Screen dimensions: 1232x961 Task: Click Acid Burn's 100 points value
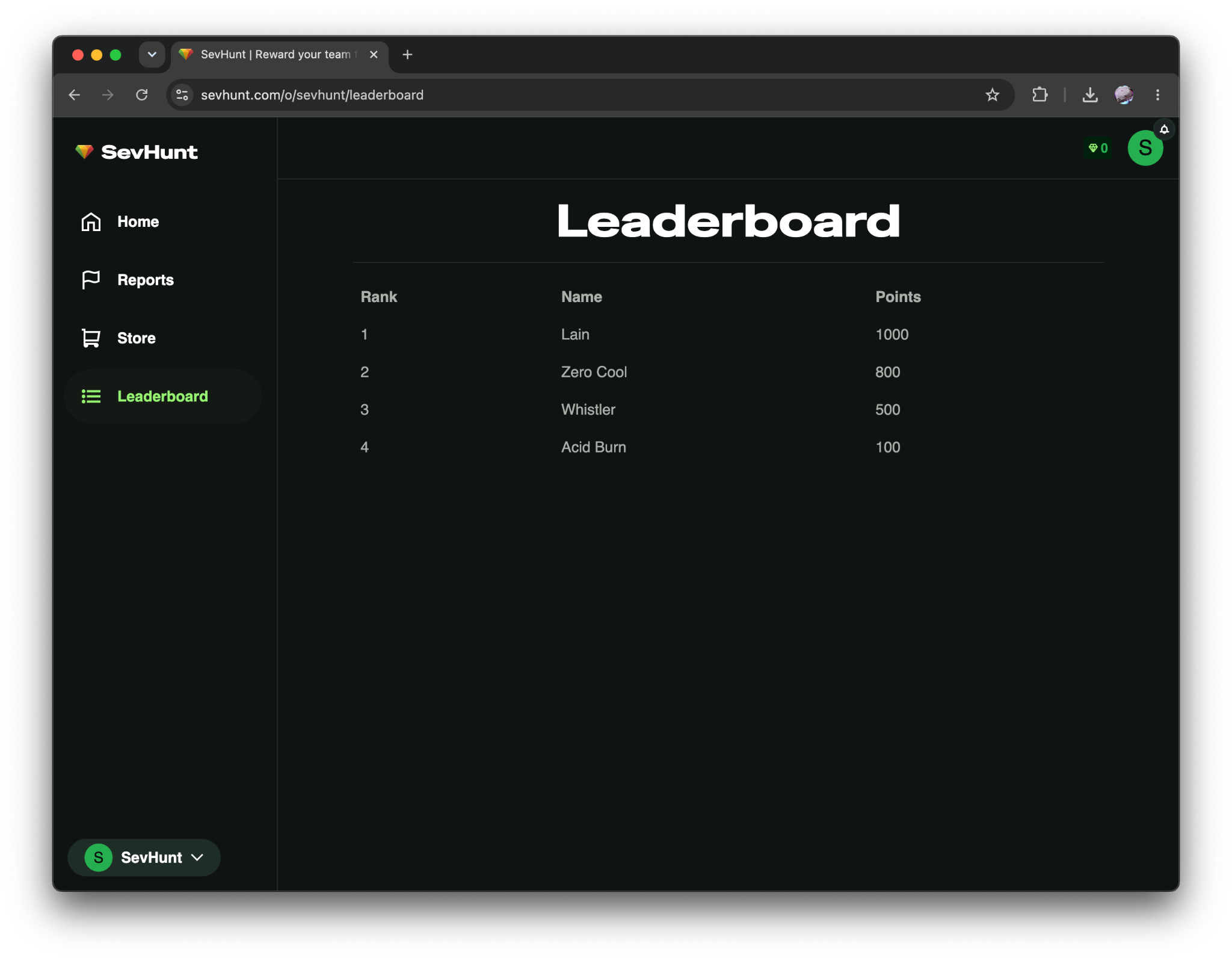(x=888, y=447)
